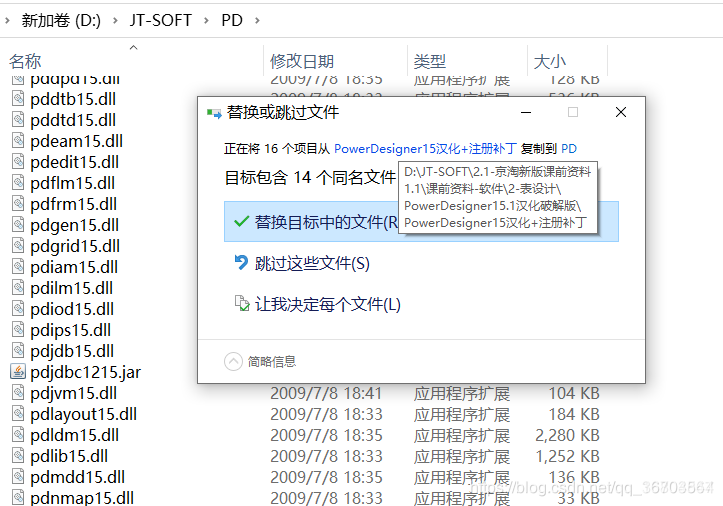This screenshot has width=723, height=506.
Task: Click the pdjdb15.dll file icon
Action: (18, 351)
